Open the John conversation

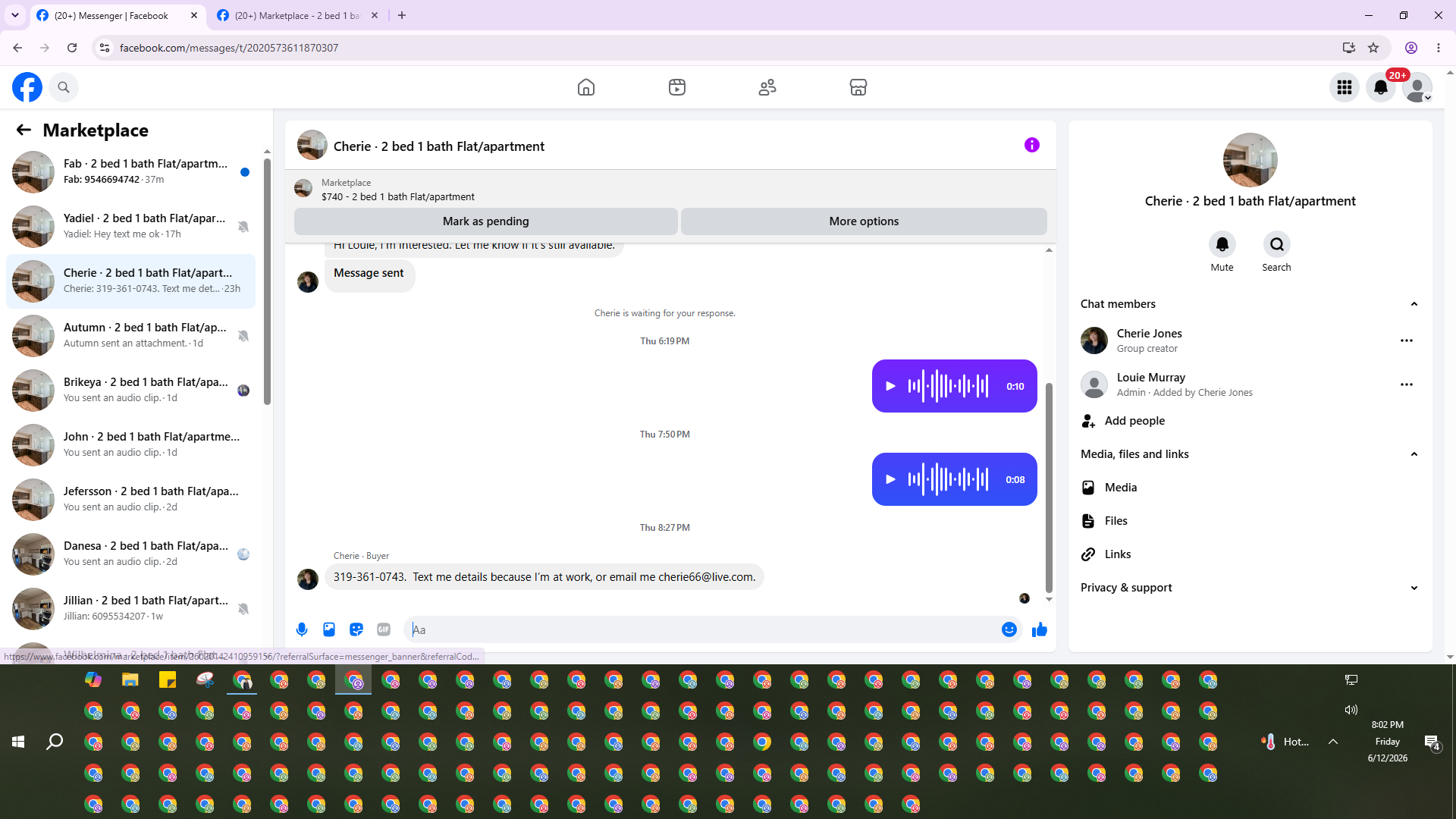pos(130,445)
